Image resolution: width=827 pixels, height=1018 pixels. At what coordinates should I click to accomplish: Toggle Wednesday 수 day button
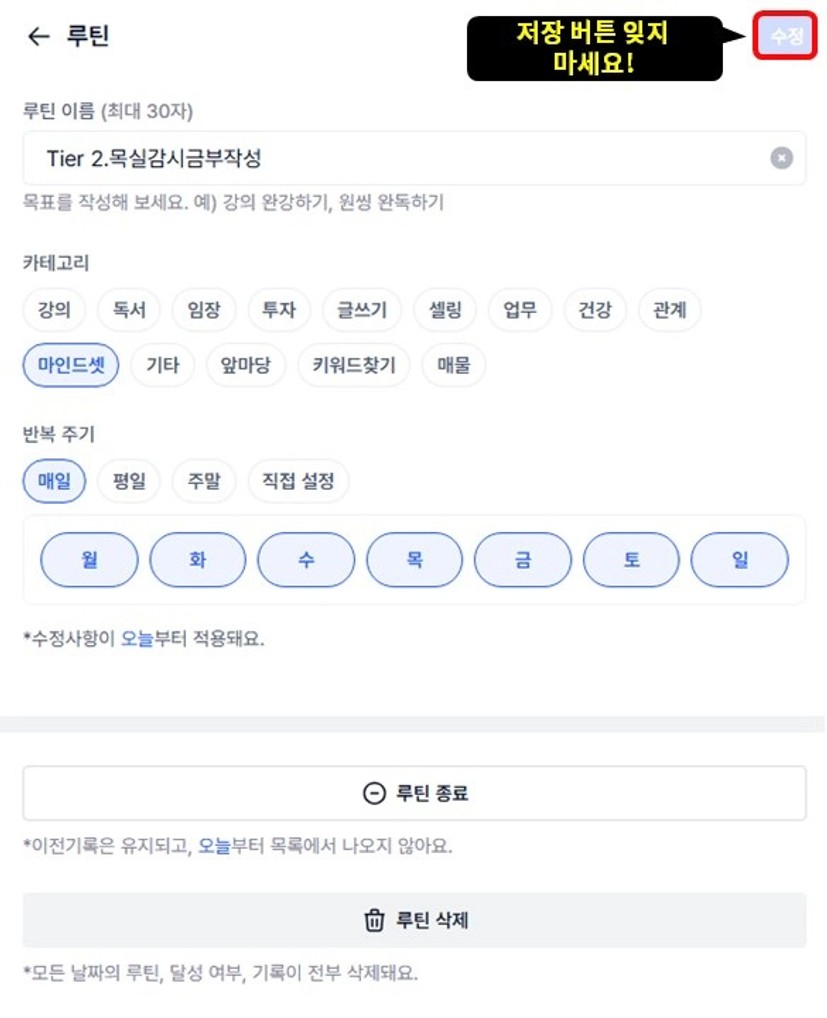click(306, 560)
